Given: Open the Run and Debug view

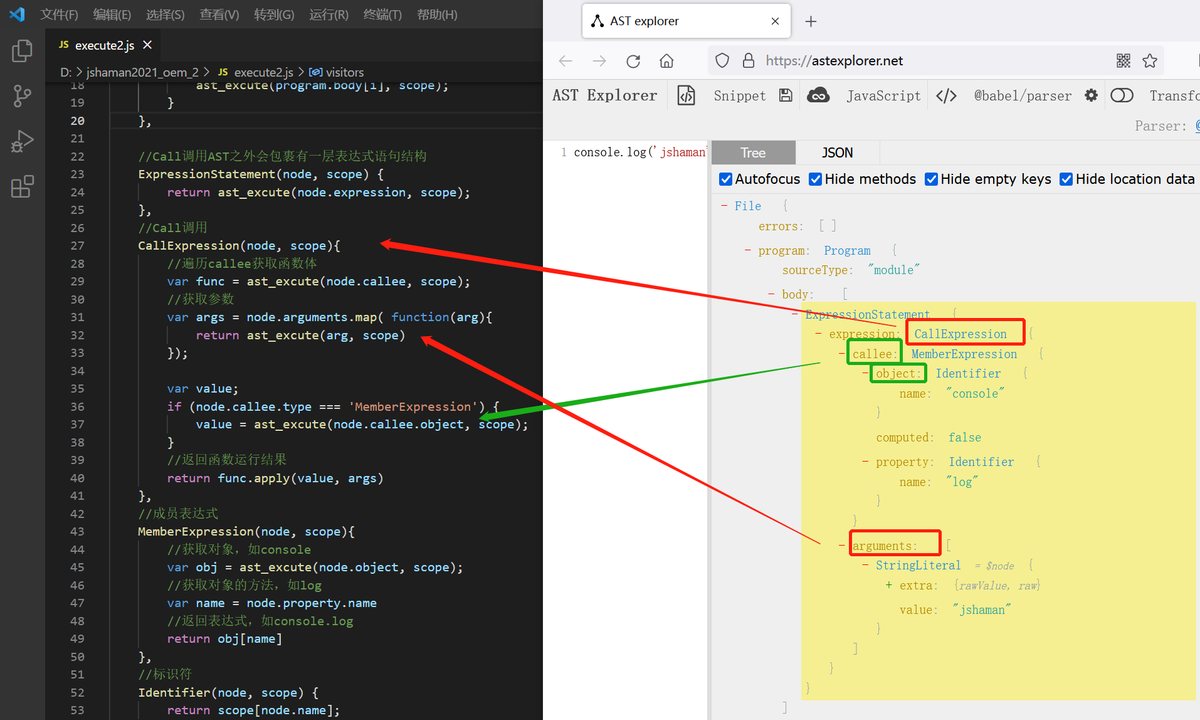Looking at the screenshot, I should (x=22, y=141).
